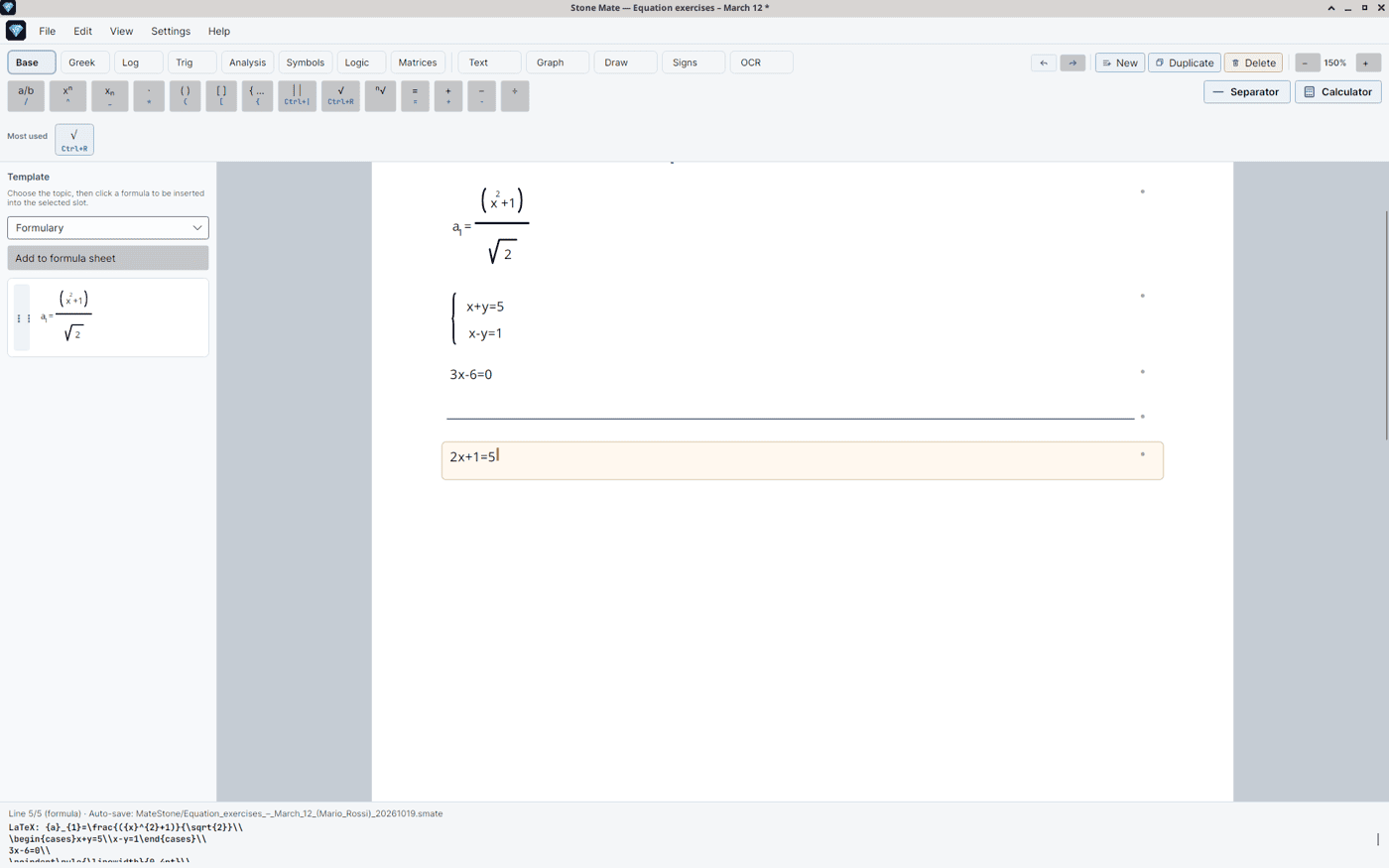
Task: Insert the equals sign
Action: (x=415, y=95)
